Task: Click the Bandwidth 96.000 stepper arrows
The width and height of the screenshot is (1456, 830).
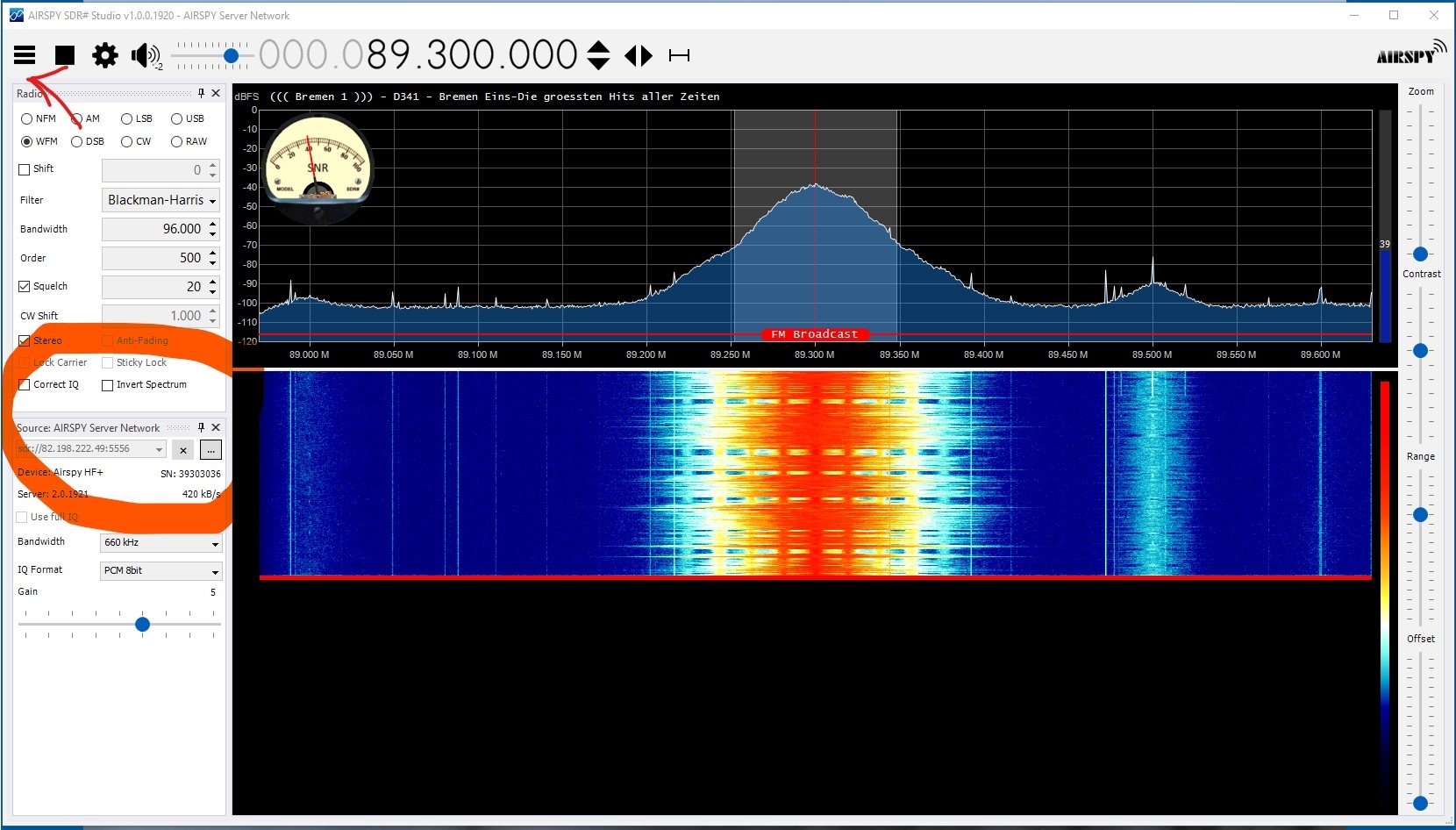Action: 212,229
